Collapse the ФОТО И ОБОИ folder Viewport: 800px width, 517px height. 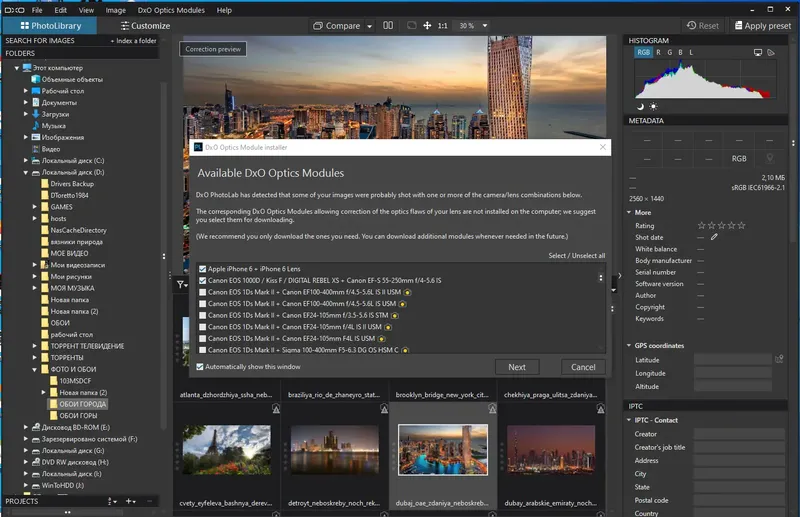[36, 370]
